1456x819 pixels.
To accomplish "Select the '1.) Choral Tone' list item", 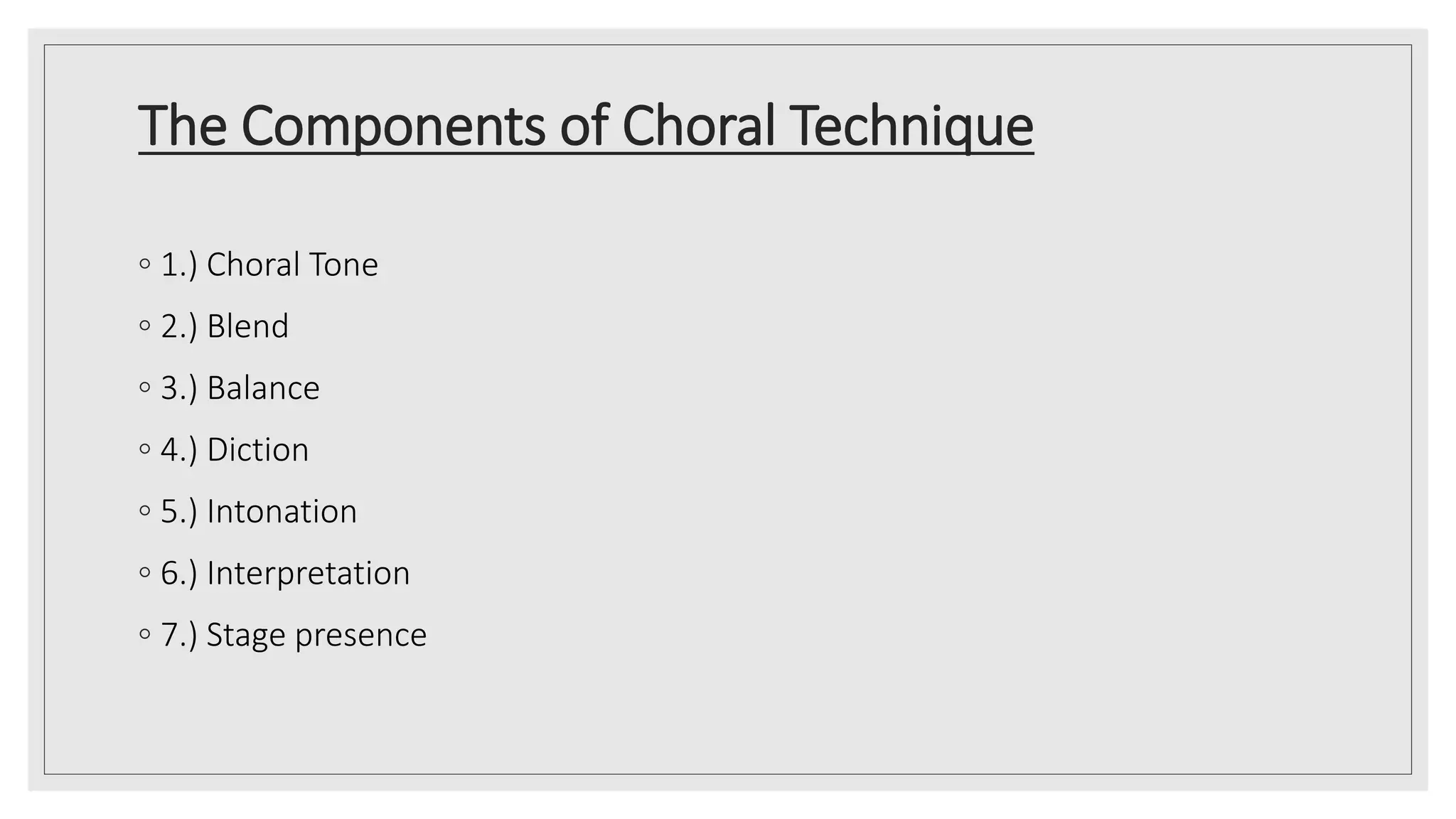I will point(269,264).
